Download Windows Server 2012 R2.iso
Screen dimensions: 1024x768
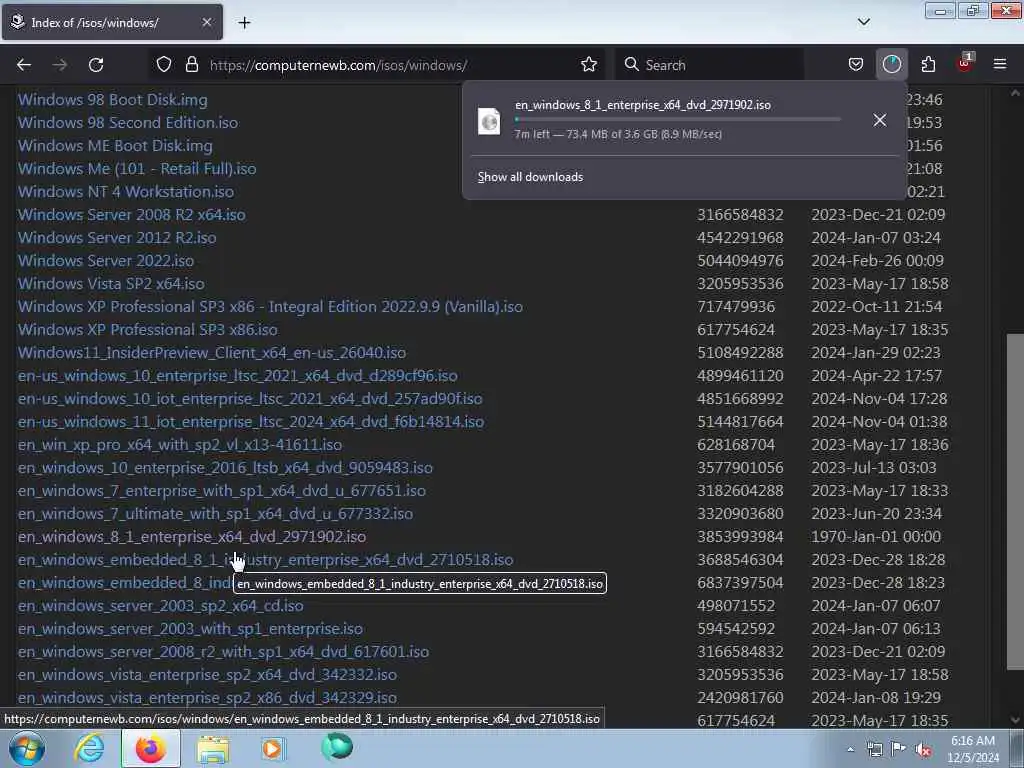click(x=117, y=238)
